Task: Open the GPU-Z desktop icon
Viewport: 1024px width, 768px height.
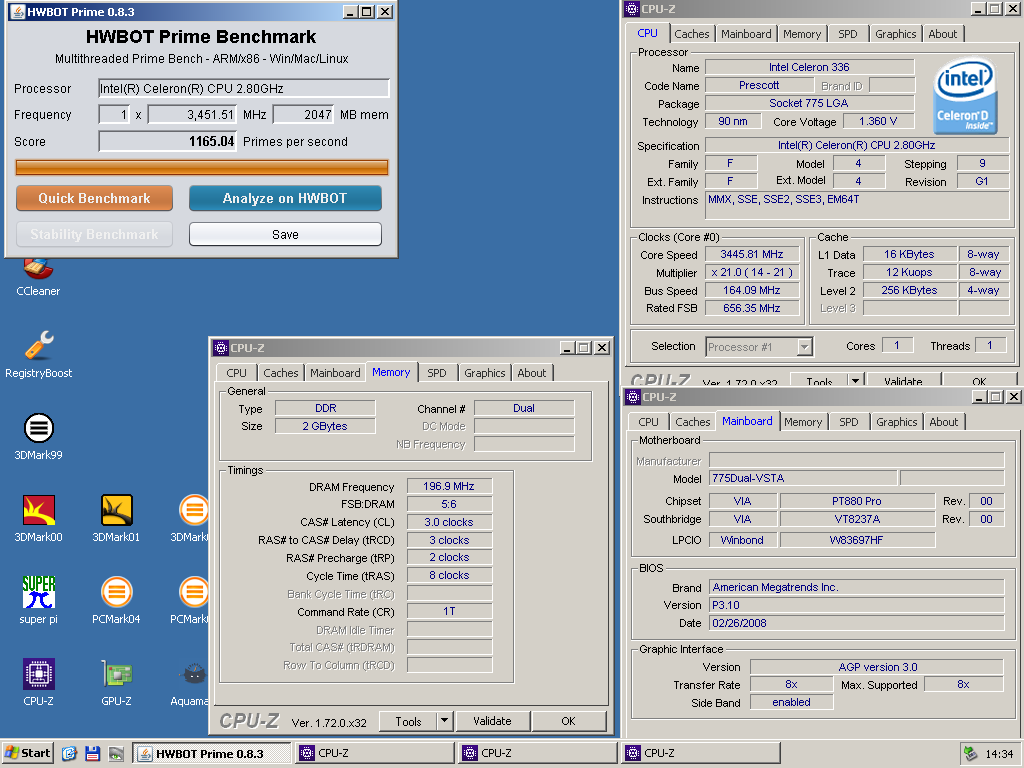Action: click(x=116, y=682)
